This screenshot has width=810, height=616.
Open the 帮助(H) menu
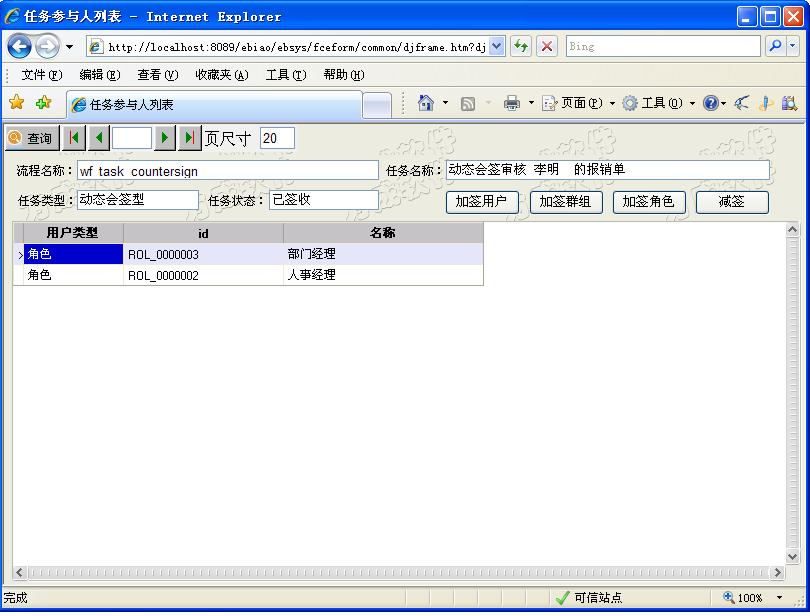click(344, 75)
